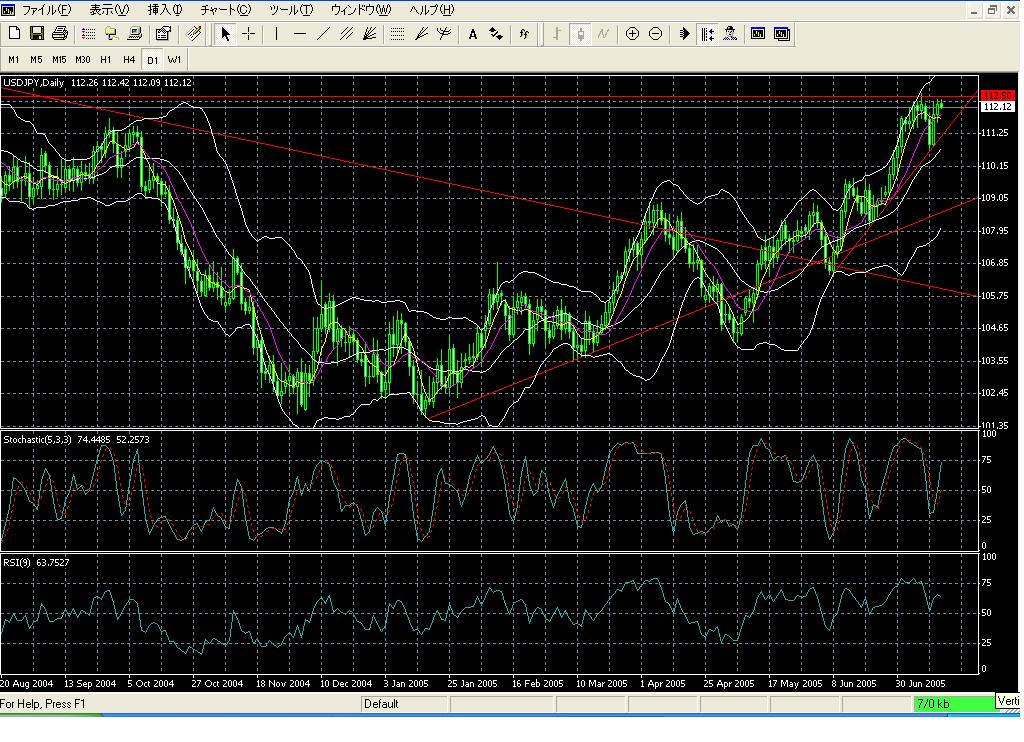Click the New Chart icon
The height and width of the screenshot is (742, 1024).
tap(14, 34)
